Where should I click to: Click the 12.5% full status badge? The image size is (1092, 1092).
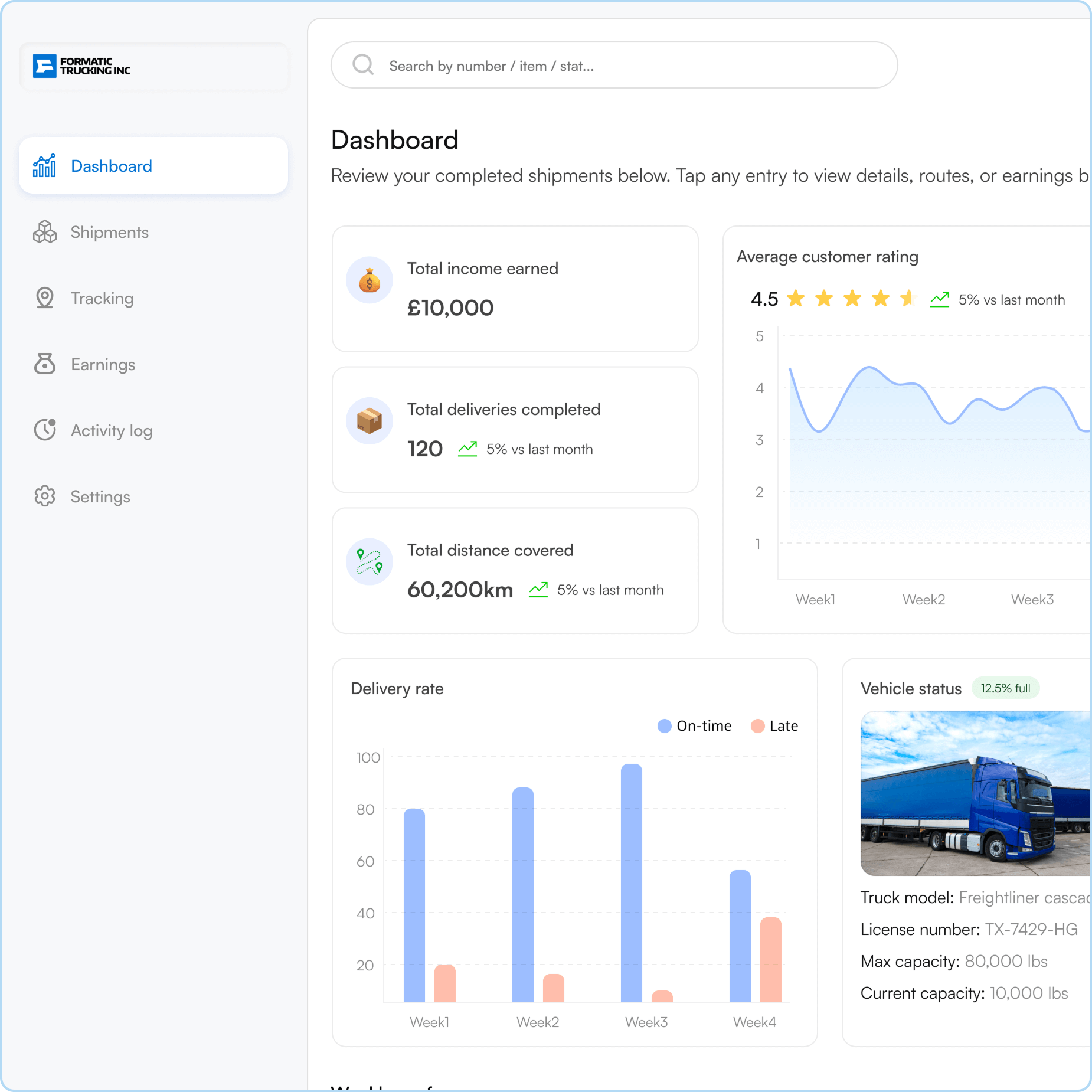(1005, 688)
